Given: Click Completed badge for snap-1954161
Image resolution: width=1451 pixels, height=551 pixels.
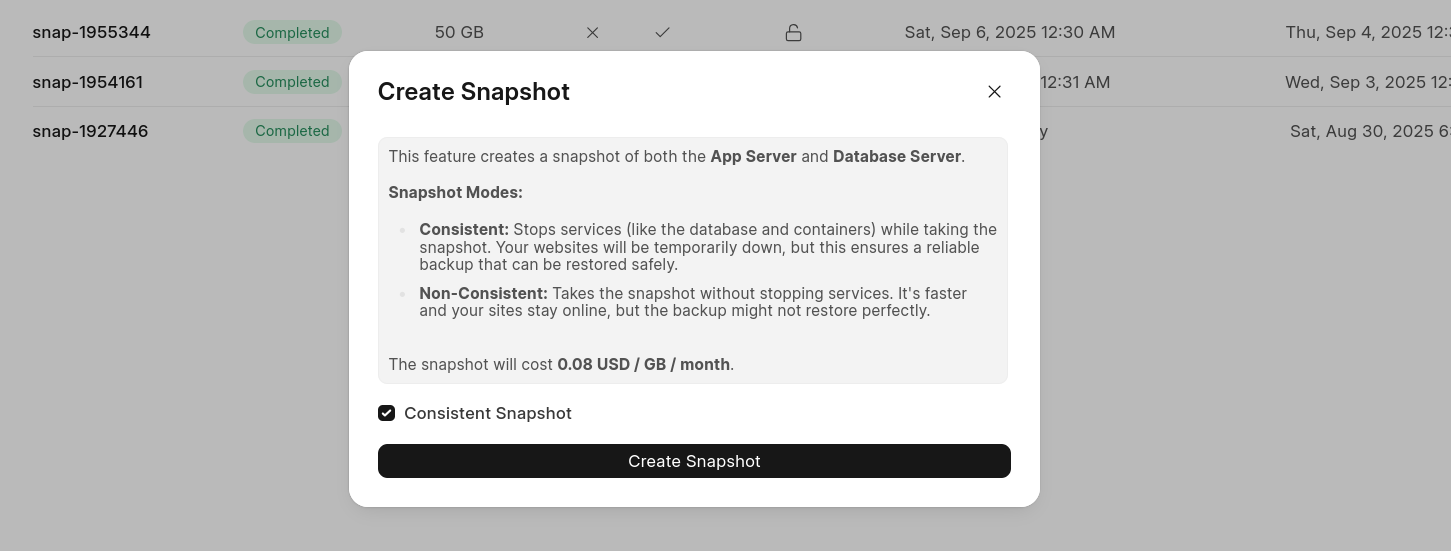Looking at the screenshot, I should [x=292, y=82].
